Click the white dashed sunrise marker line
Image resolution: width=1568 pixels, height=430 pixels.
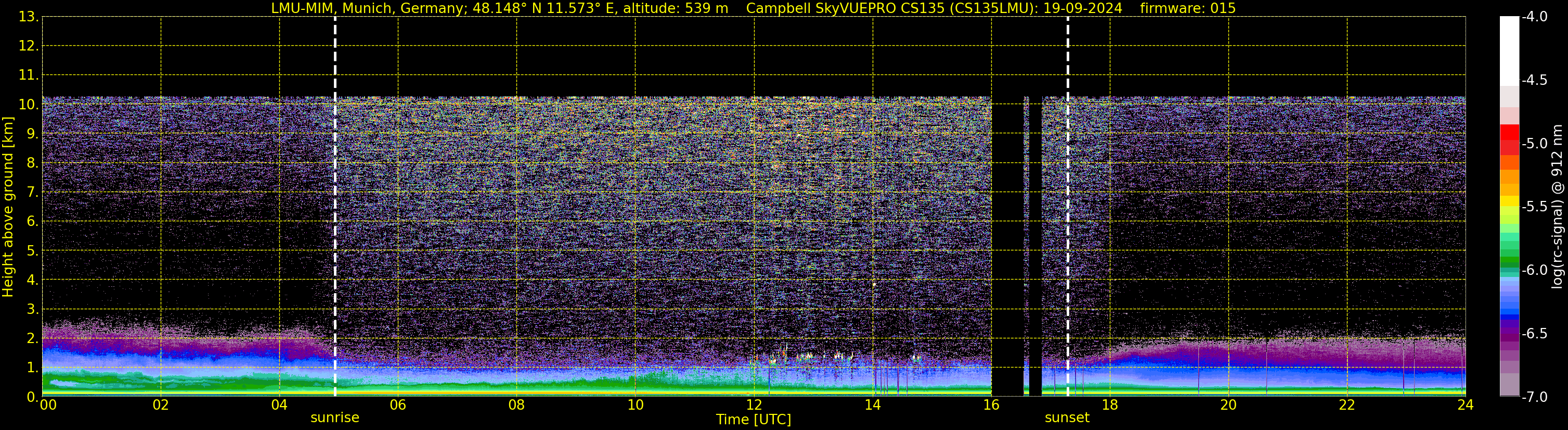click(x=335, y=207)
